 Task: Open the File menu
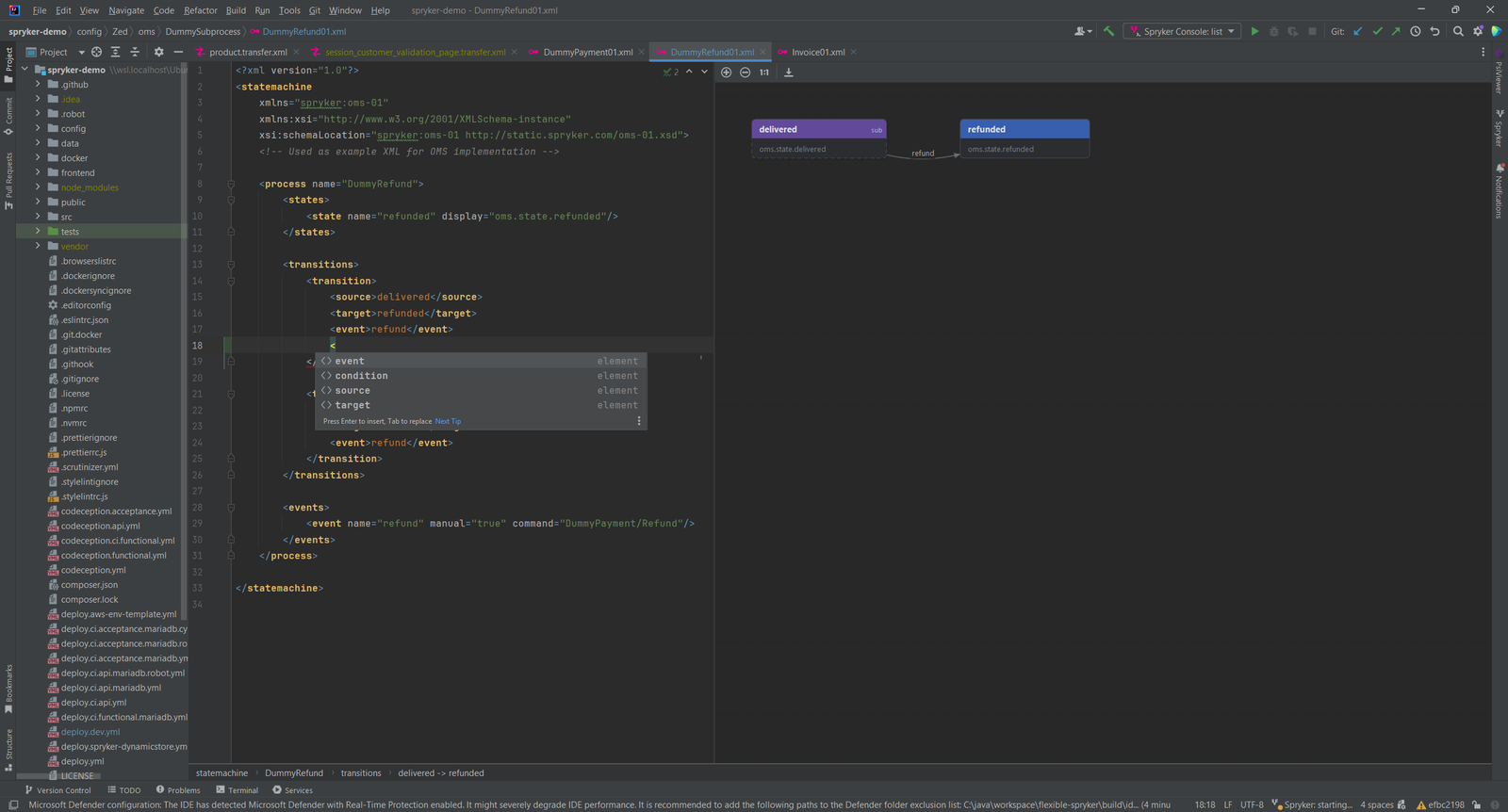pyautogui.click(x=39, y=10)
